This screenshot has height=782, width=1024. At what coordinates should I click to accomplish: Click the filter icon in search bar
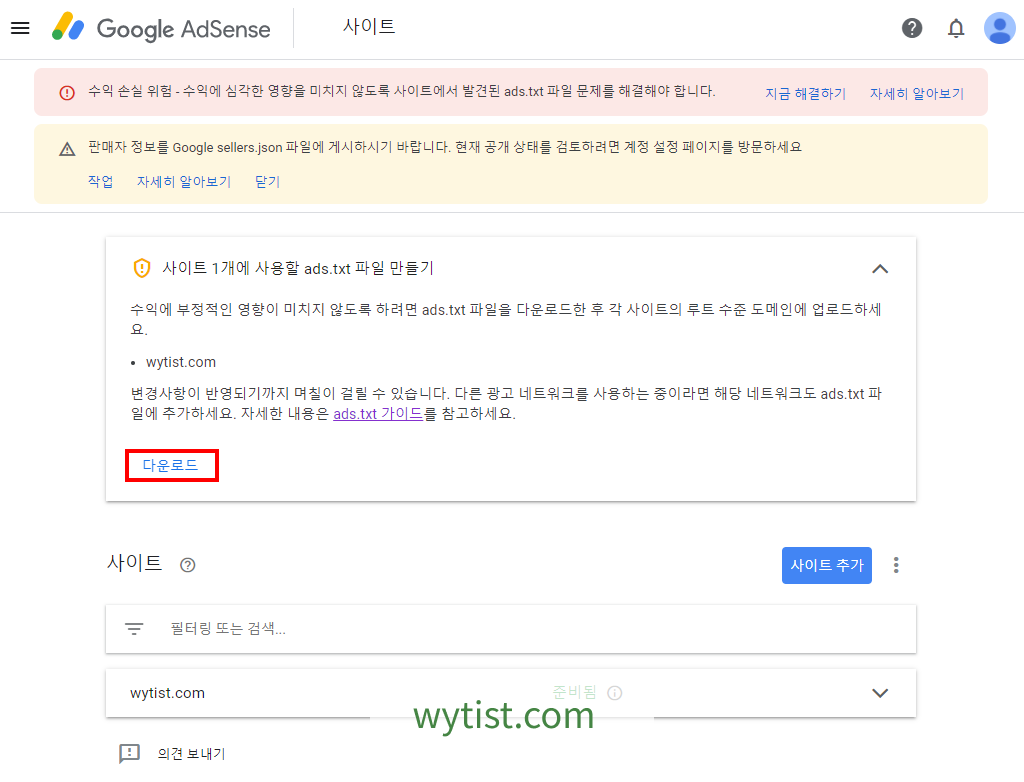click(134, 628)
